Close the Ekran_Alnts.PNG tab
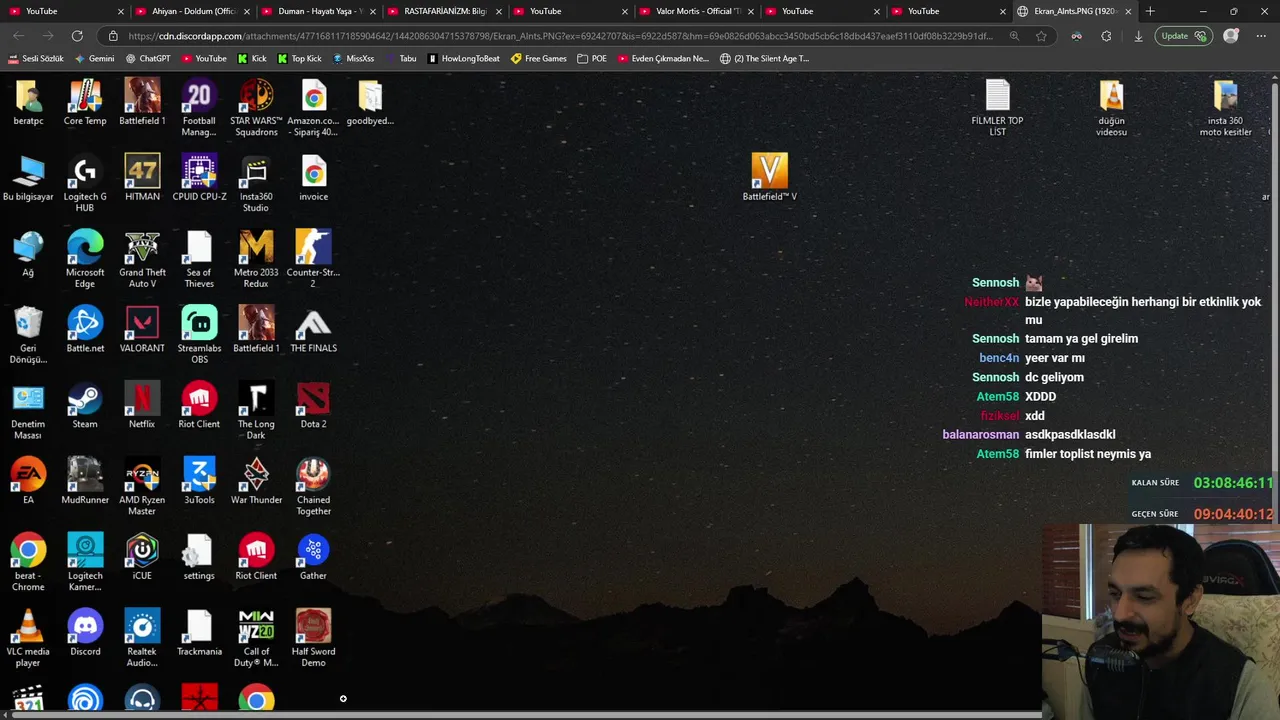Image resolution: width=1280 pixels, height=720 pixels. click(x=1128, y=11)
